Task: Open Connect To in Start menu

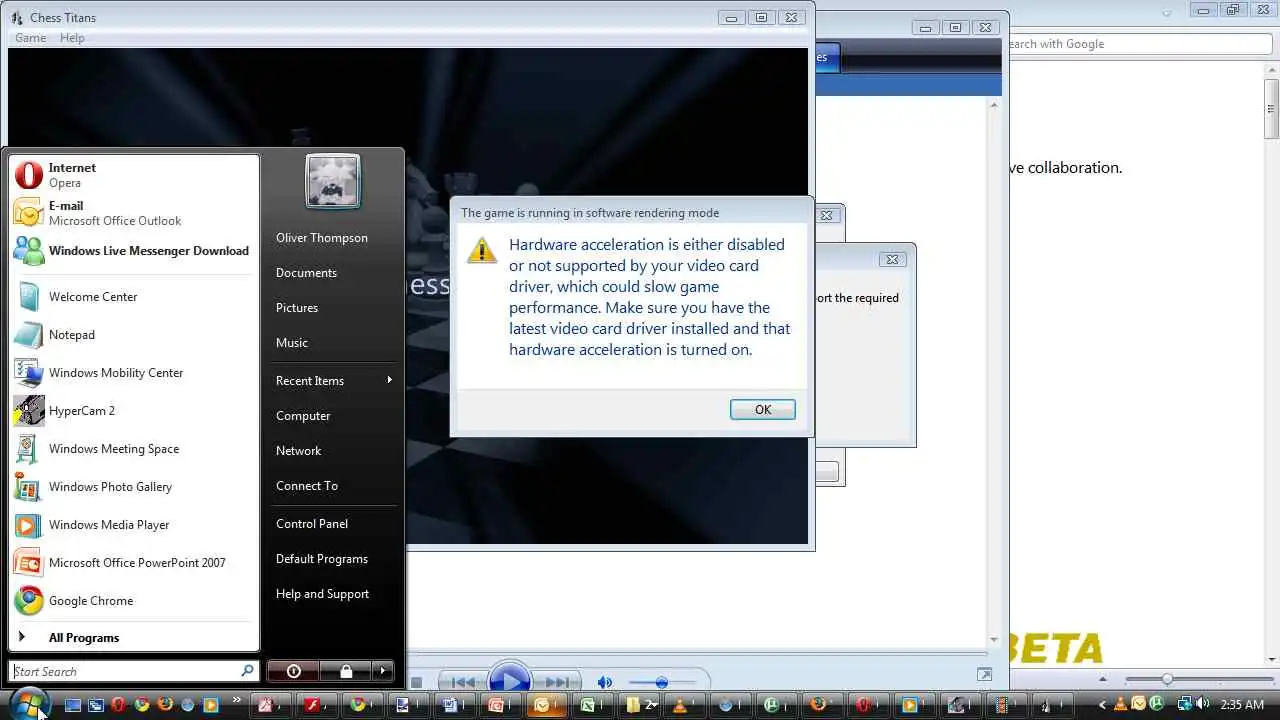Action: [x=307, y=486]
